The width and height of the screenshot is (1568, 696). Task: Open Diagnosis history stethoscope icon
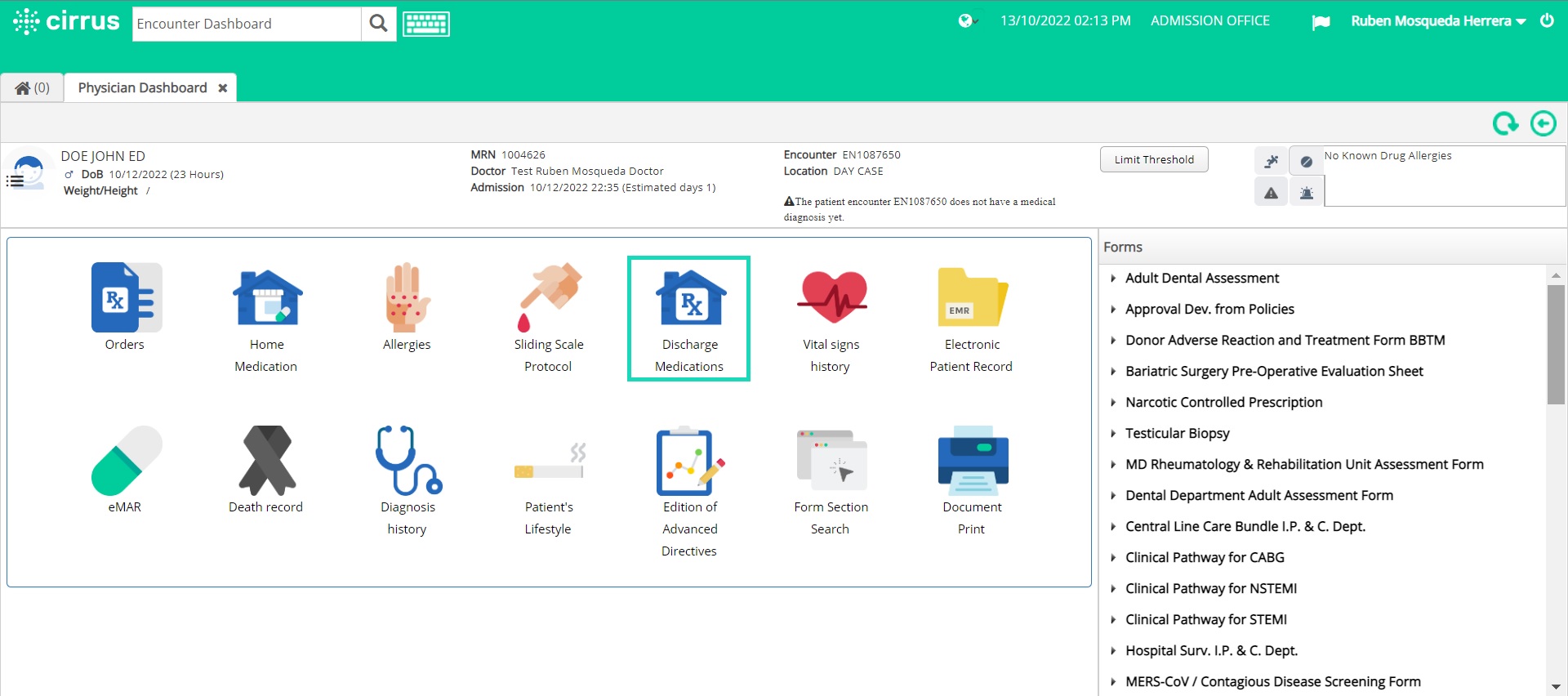(408, 461)
